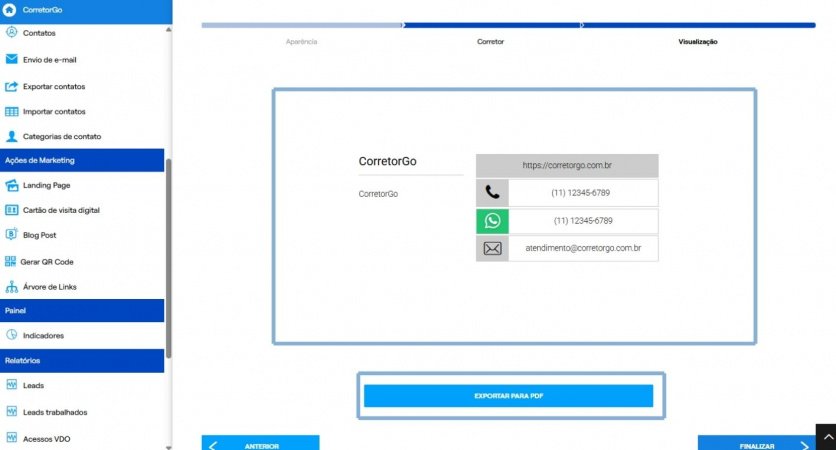Click the CorretorGo home icon
Viewport: 836px width, 450px height.
(x=10, y=10)
